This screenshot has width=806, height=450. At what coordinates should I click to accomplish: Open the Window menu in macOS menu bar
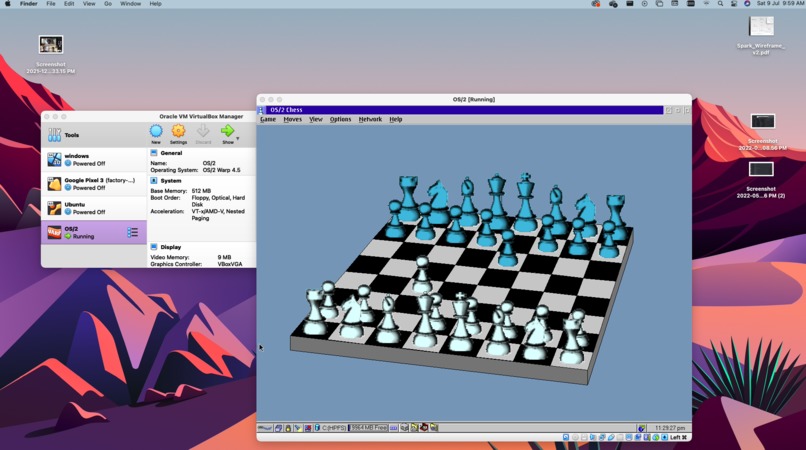click(x=131, y=4)
